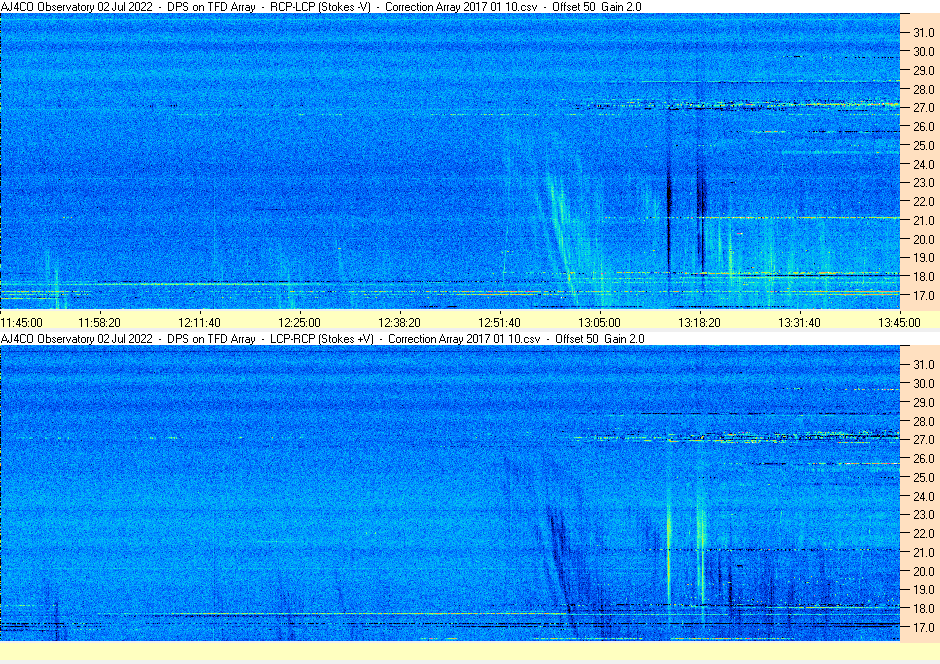Screen dimensions: 940x664
Task: Click the 12:25:00 time axis label
Action: [x=299, y=322]
